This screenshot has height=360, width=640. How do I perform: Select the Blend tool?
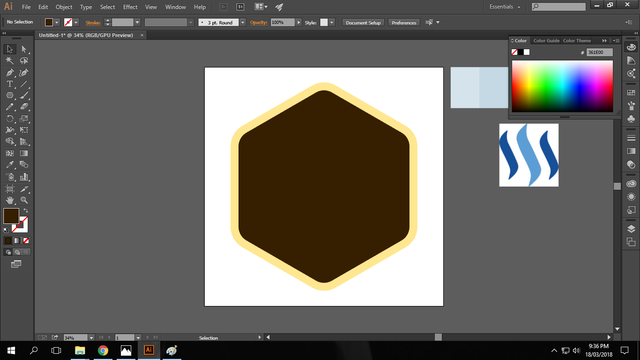(24, 165)
